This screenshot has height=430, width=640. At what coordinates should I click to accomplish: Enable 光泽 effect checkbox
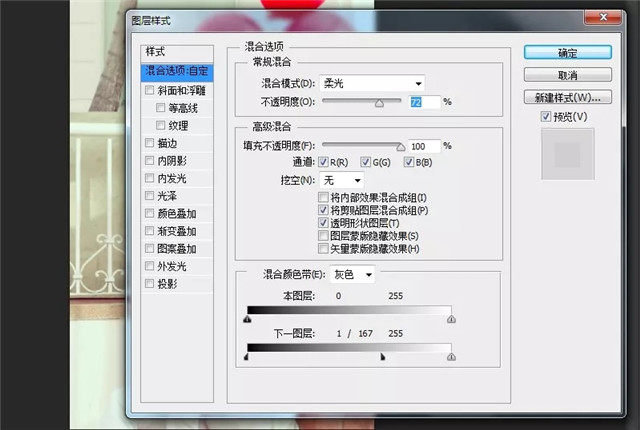149,196
